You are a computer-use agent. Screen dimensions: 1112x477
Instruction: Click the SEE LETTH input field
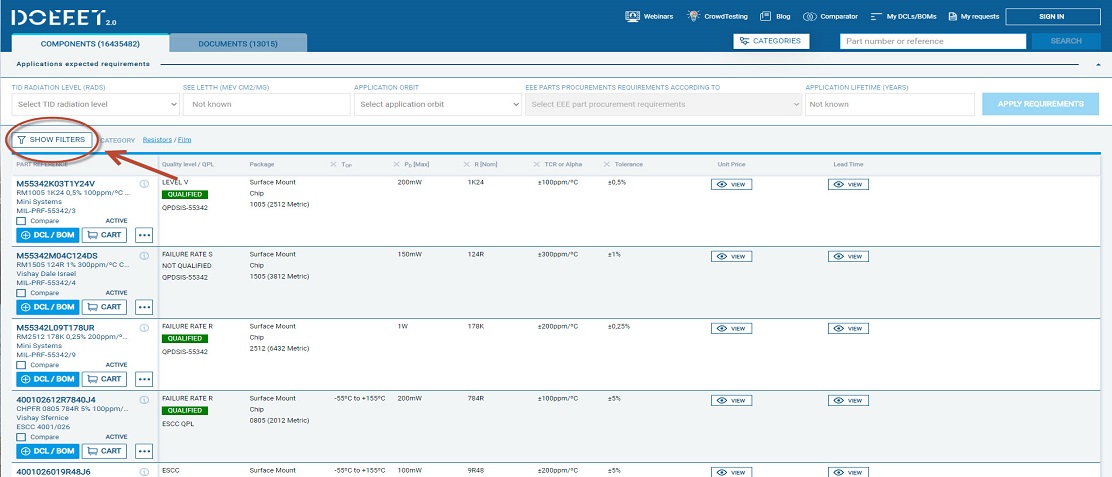pos(267,104)
